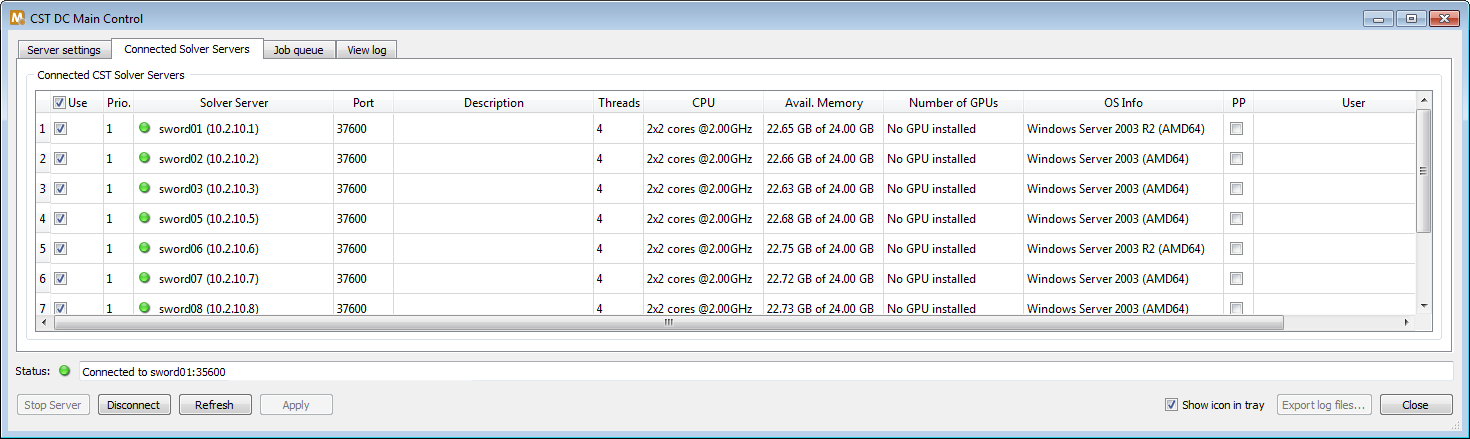Click the Port column header
1470x439 pixels.
(364, 102)
